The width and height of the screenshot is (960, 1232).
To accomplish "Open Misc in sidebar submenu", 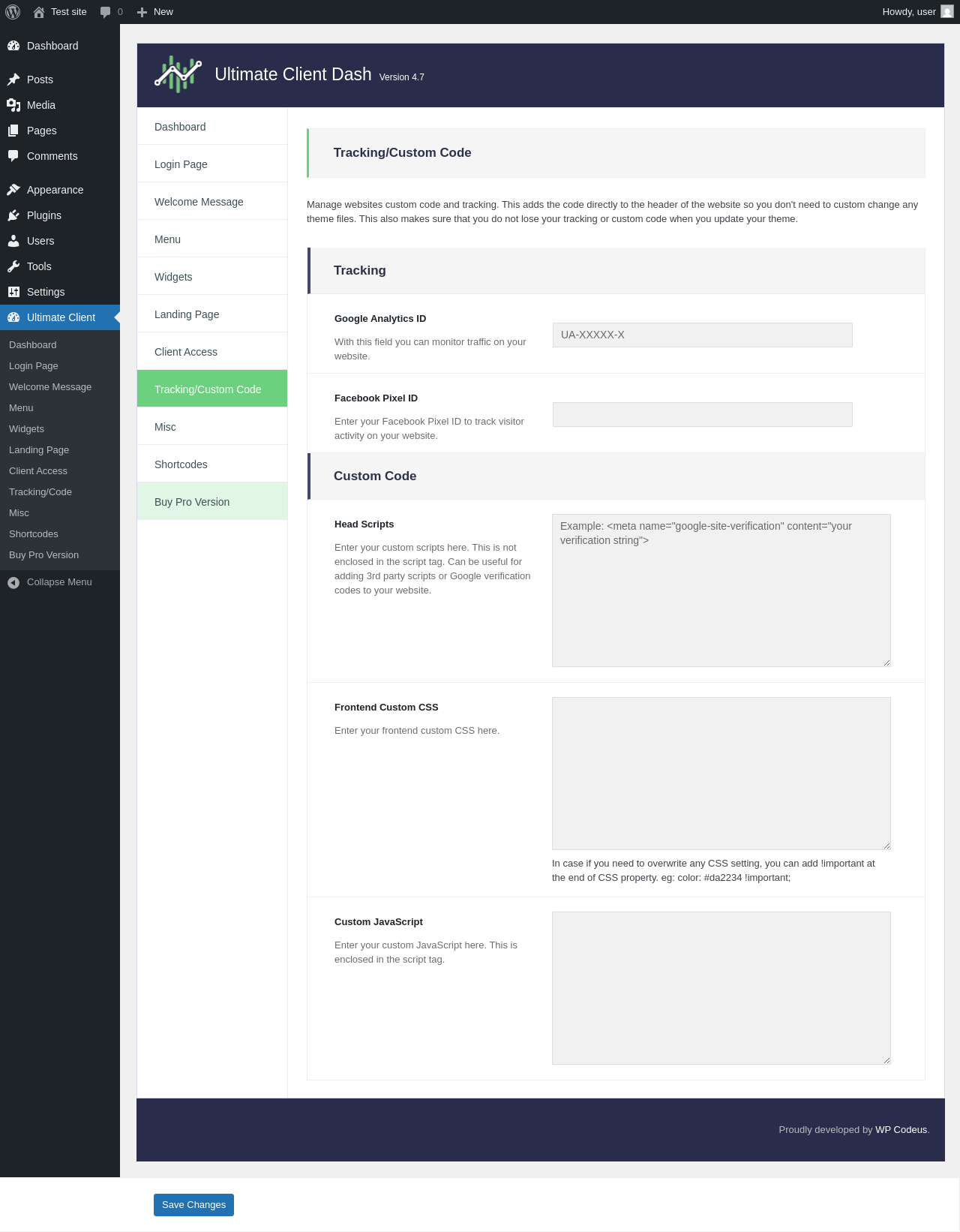I will (x=60, y=513).
